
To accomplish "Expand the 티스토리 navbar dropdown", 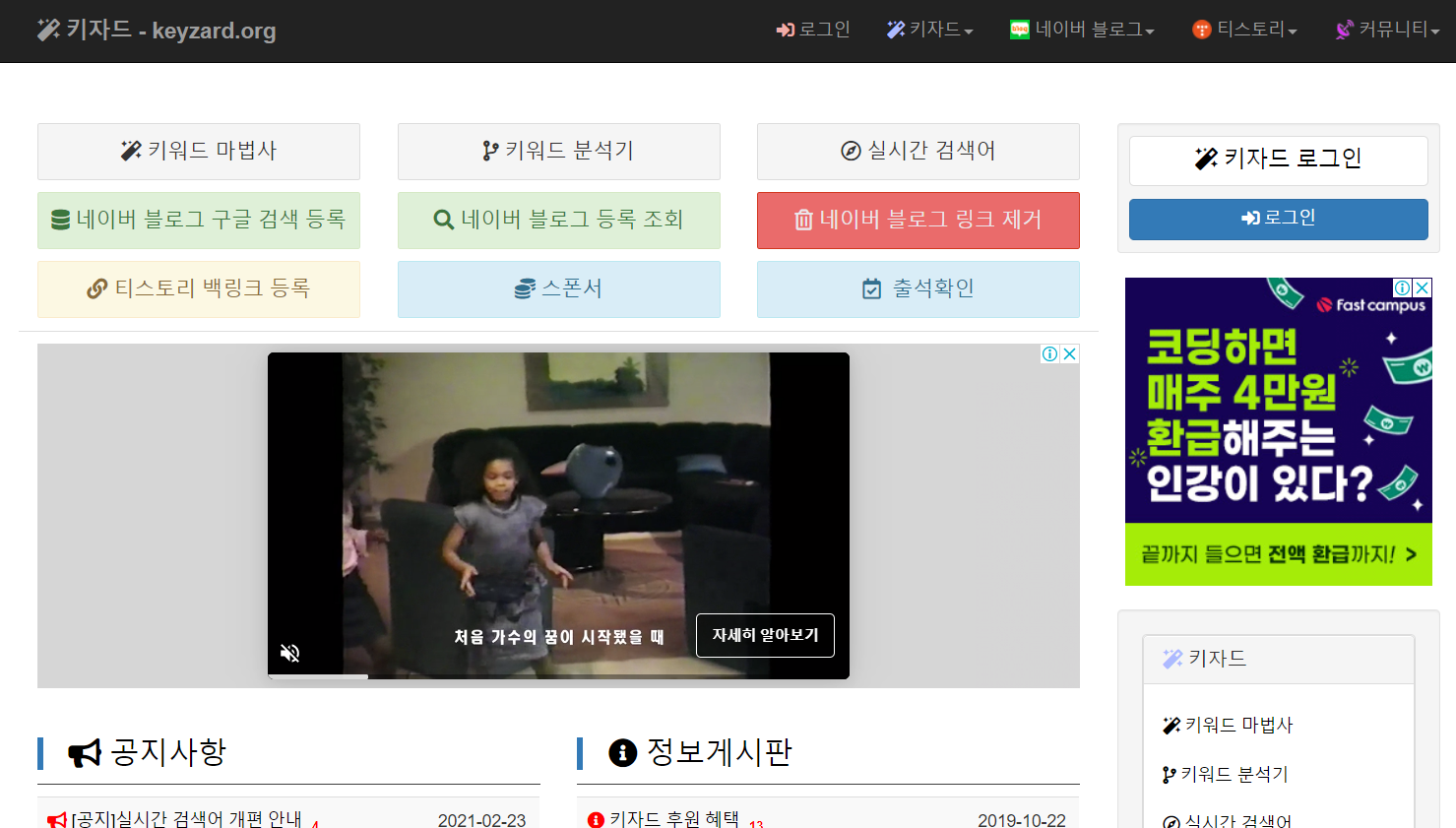I will pyautogui.click(x=1244, y=30).
